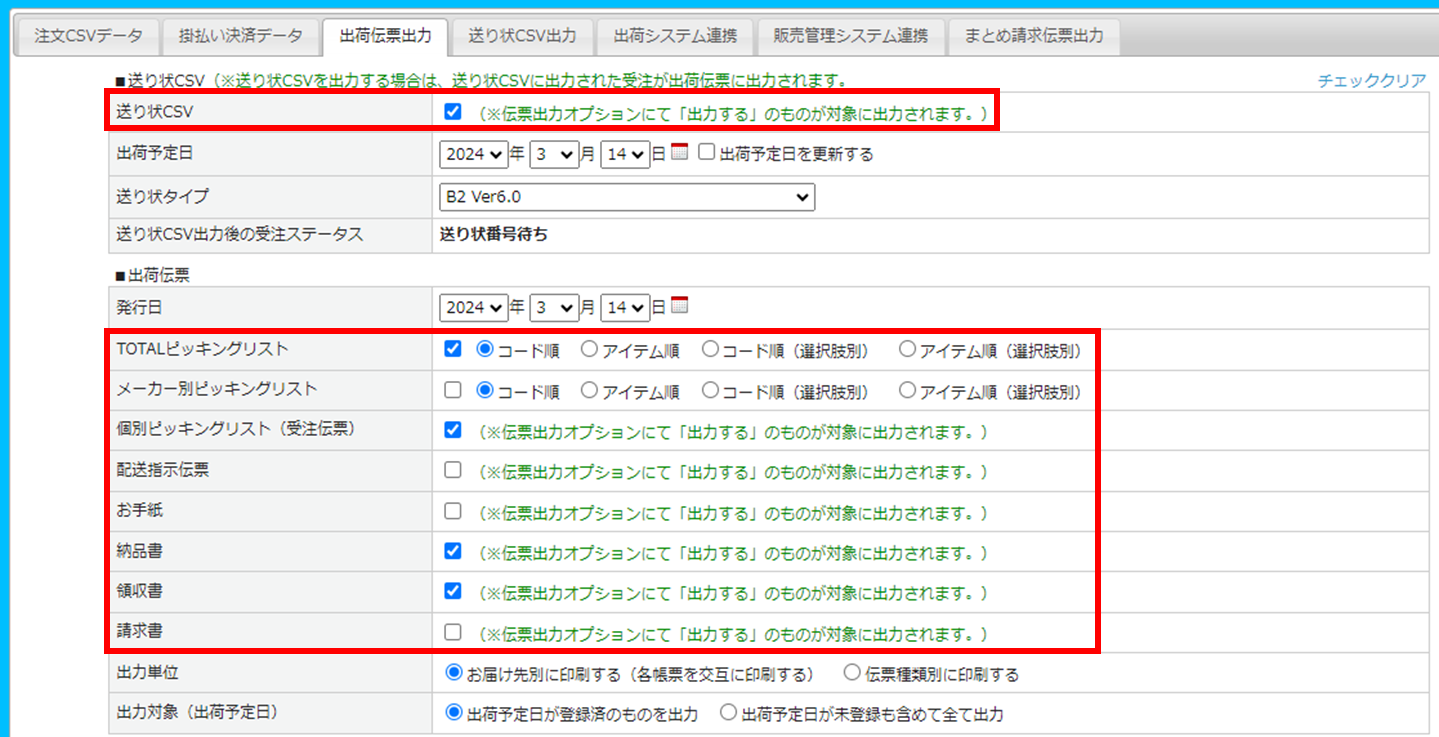The height and width of the screenshot is (737, 1439).
Task: Enable the 配送指示伝票 checkbox
Action: 453,470
